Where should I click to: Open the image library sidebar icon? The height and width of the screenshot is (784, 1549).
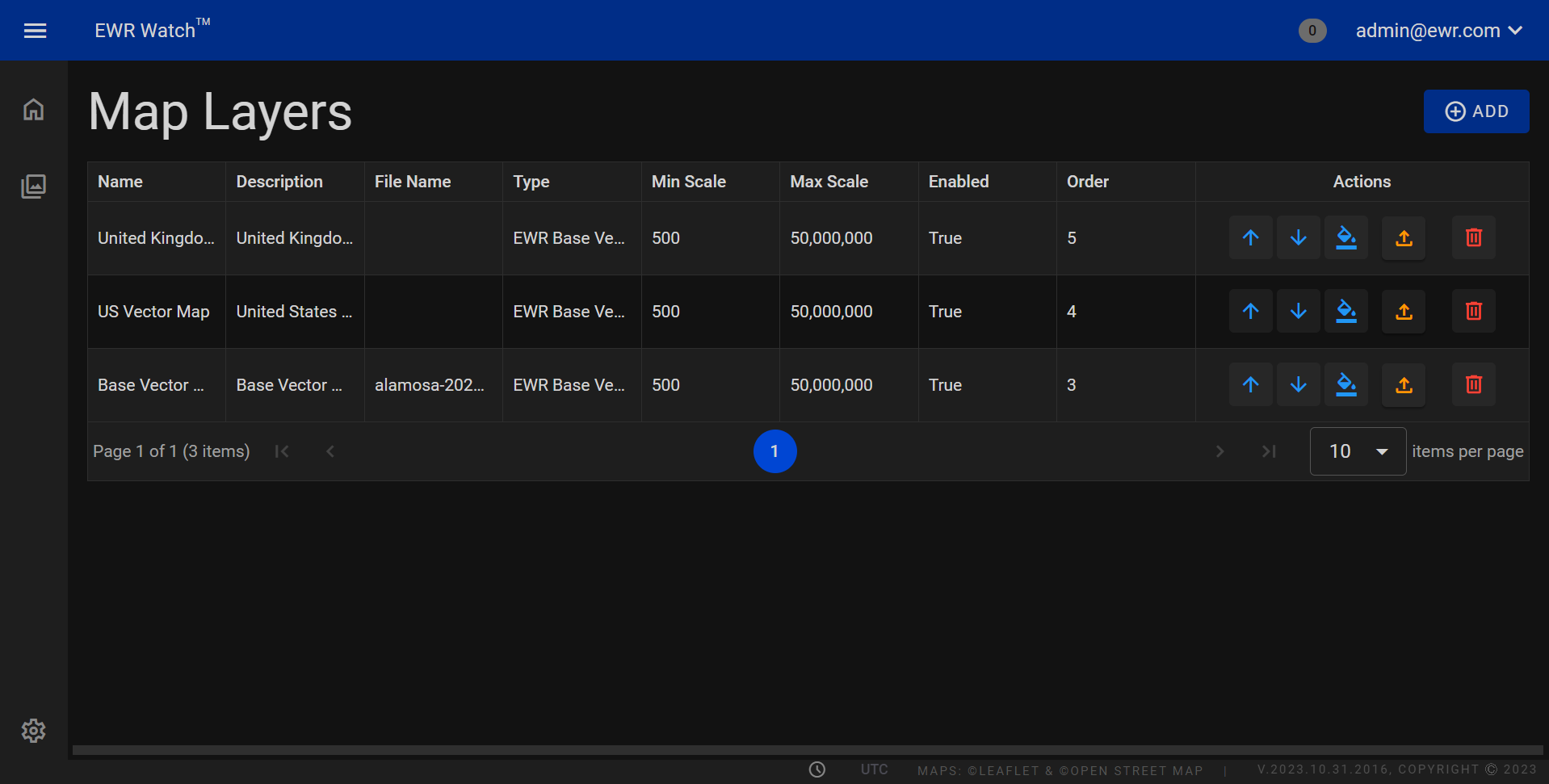pyautogui.click(x=33, y=187)
